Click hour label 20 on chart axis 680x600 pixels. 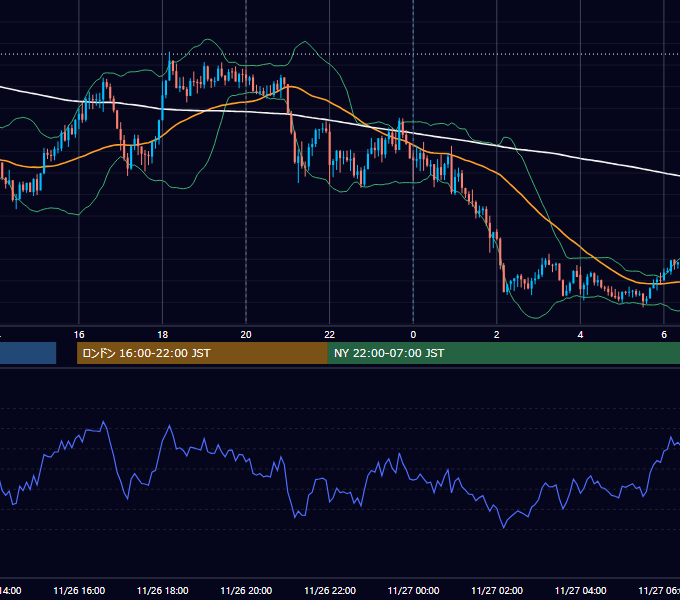246,335
